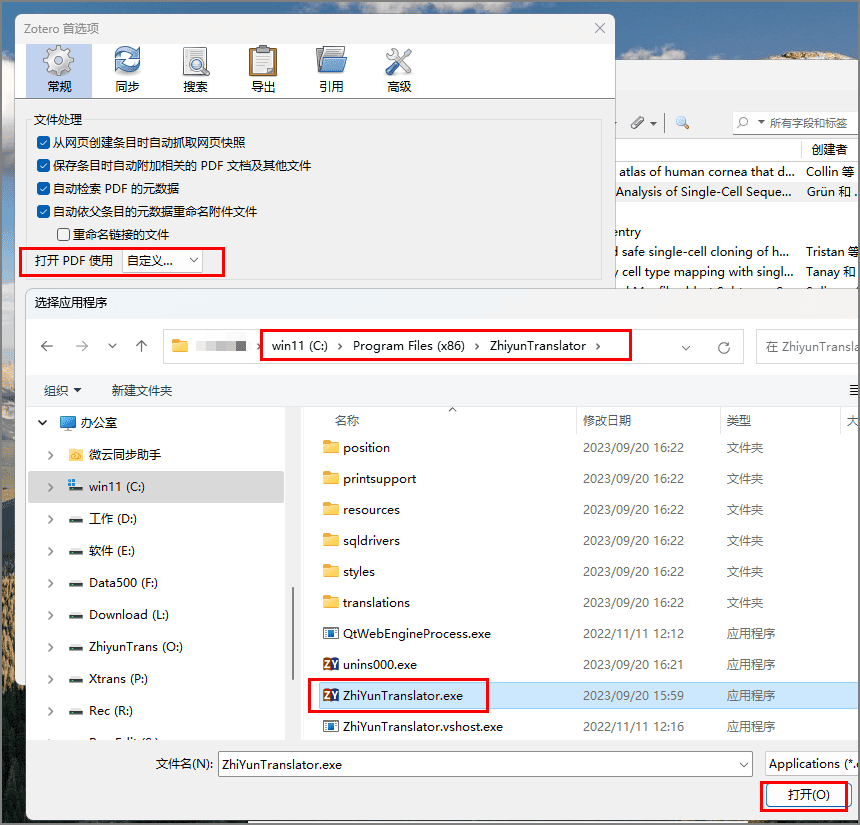Viewport: 860px width, 825px height.
Task: Open the 高级 (Advanced) preferences pane
Action: pos(399,69)
